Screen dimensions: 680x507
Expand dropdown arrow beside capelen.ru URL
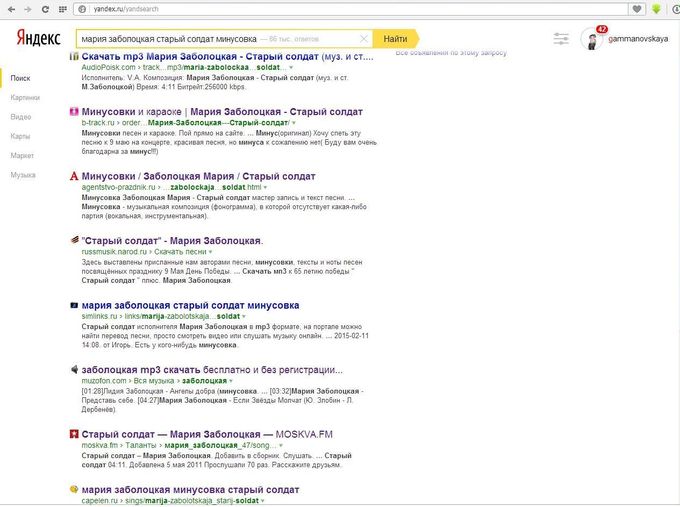coord(263,501)
